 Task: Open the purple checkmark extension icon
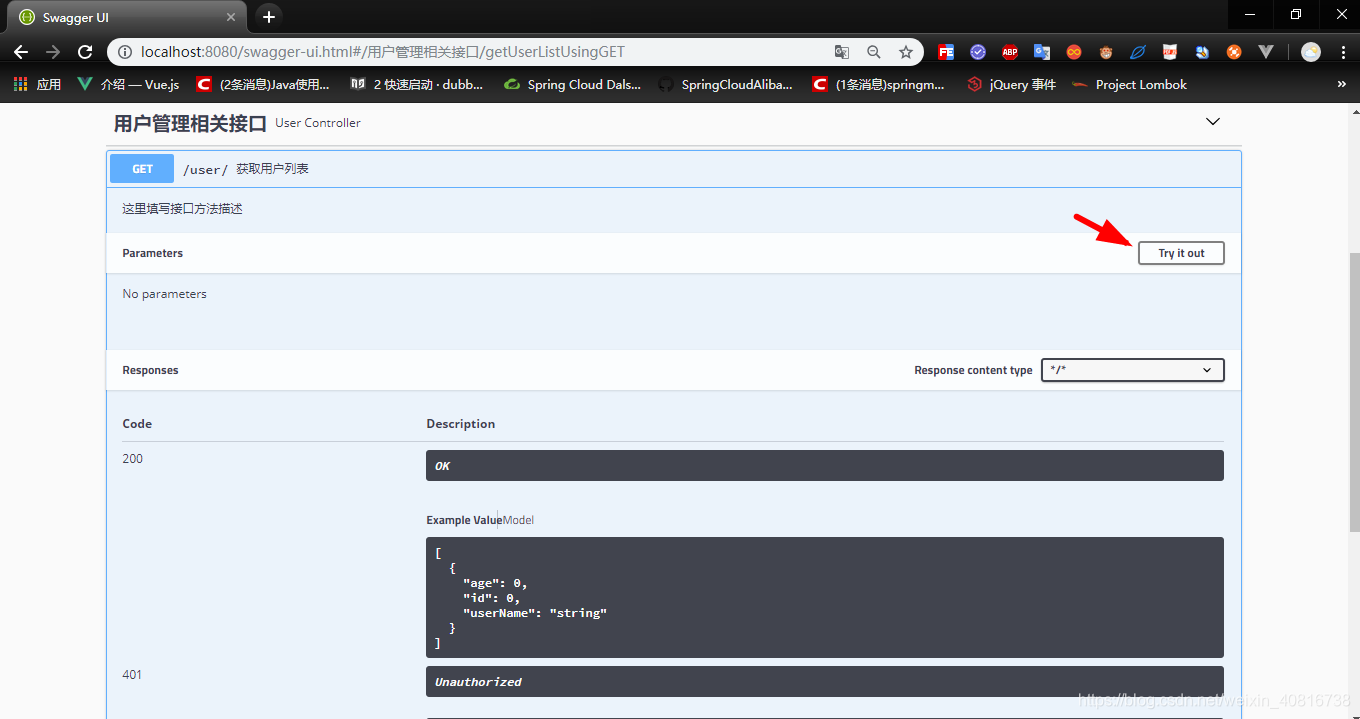click(x=978, y=52)
